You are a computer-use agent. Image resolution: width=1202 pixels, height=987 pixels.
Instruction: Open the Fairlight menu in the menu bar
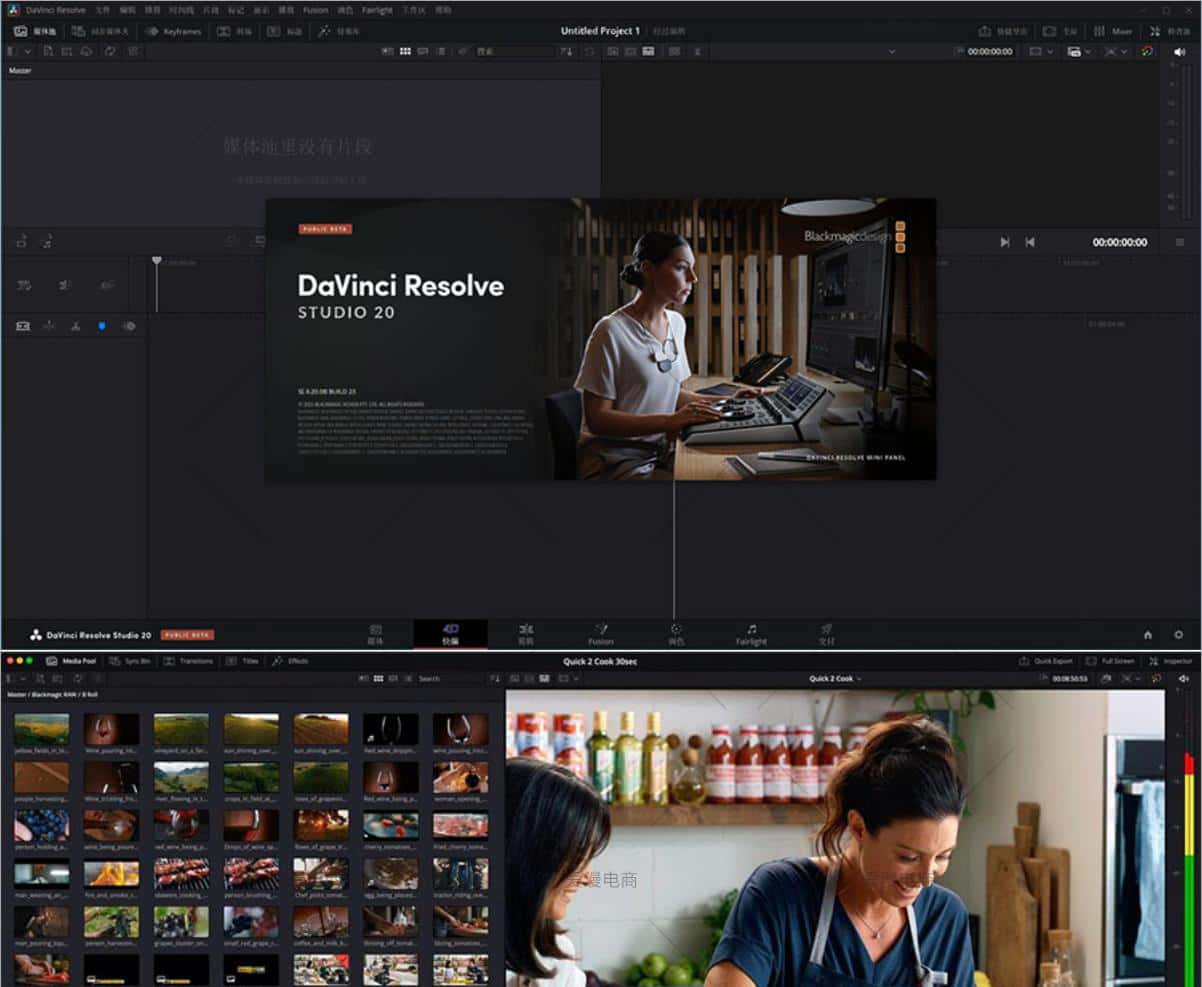(x=376, y=10)
